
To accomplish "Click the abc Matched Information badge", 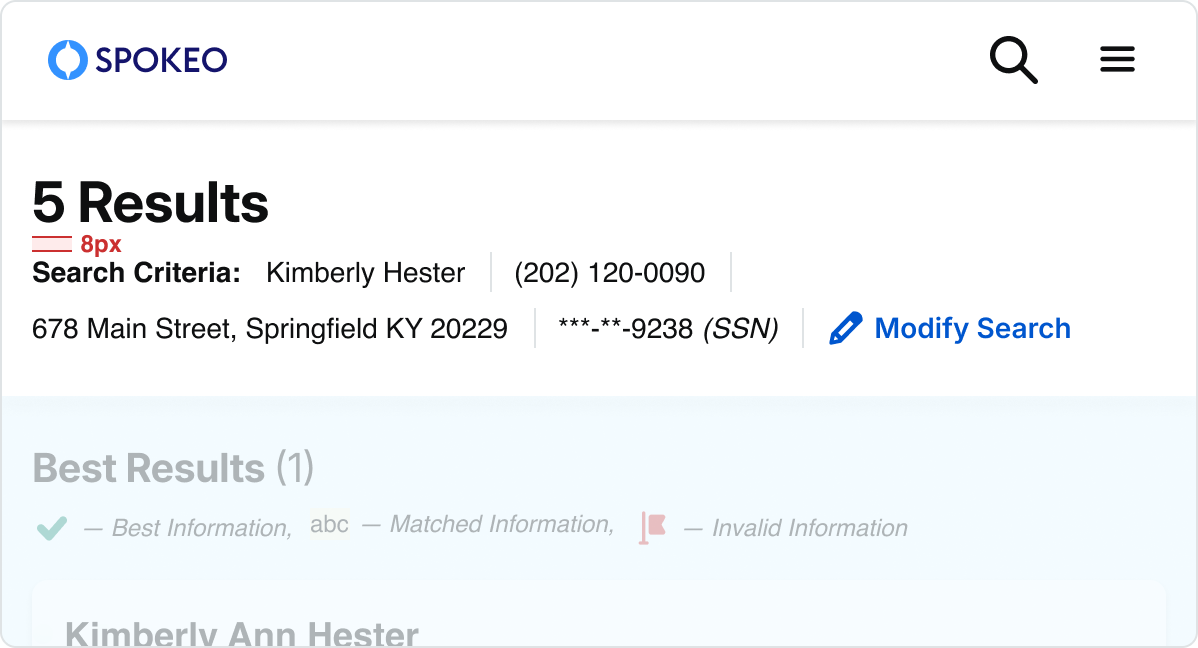I will (329, 525).
